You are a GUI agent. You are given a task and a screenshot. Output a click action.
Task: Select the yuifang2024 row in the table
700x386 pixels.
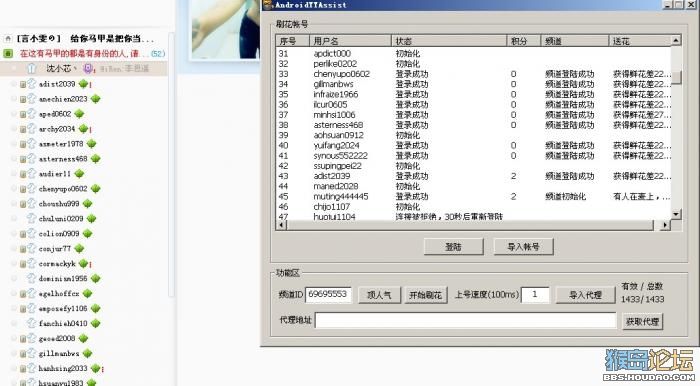pyautogui.click(x=473, y=145)
